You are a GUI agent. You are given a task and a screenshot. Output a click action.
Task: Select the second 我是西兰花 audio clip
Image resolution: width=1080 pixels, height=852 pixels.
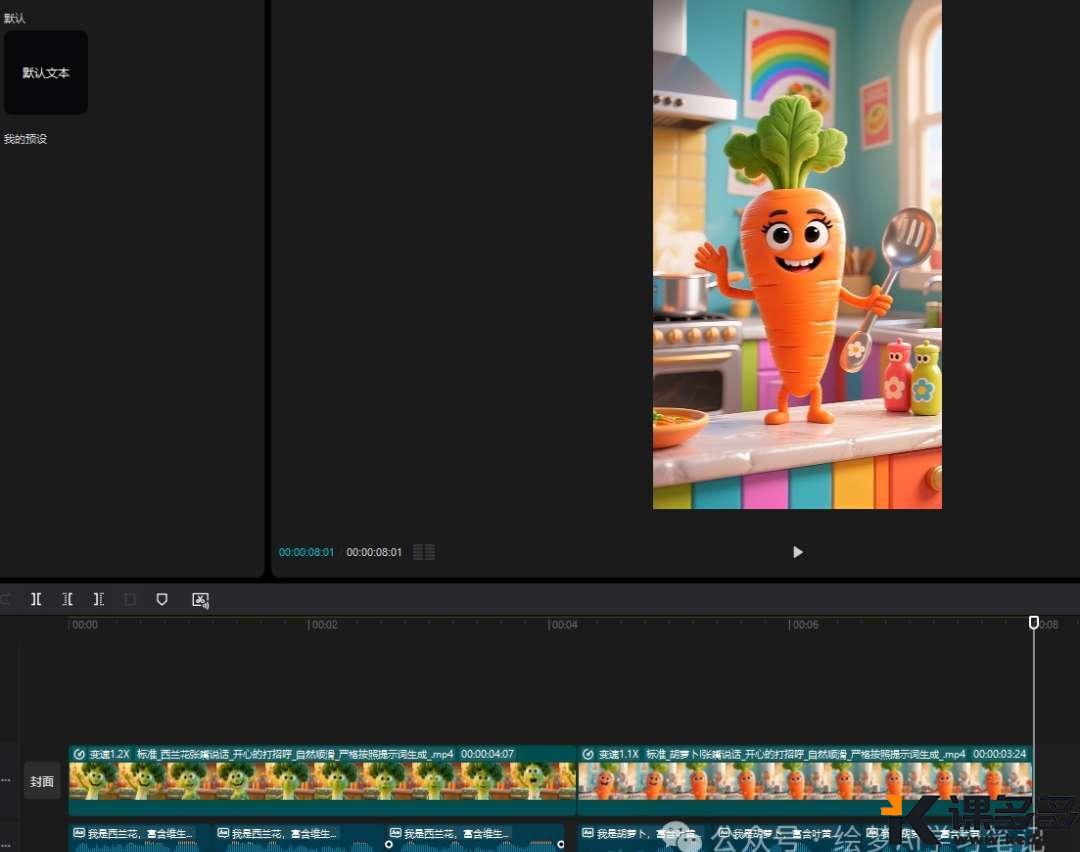coord(299,838)
